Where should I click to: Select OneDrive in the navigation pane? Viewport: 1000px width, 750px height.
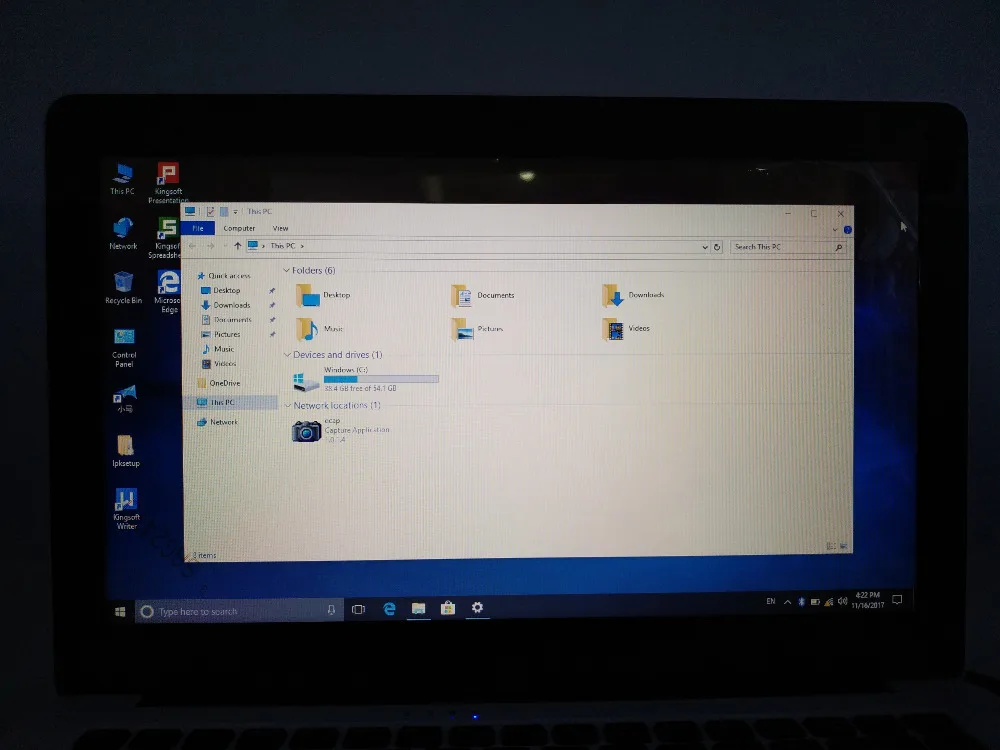pyautogui.click(x=219, y=383)
